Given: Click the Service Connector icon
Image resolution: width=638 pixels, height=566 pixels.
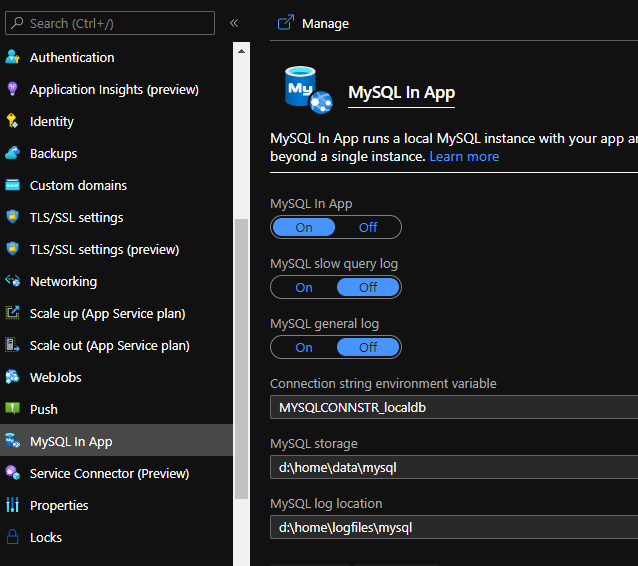Looking at the screenshot, I should click(x=13, y=473).
